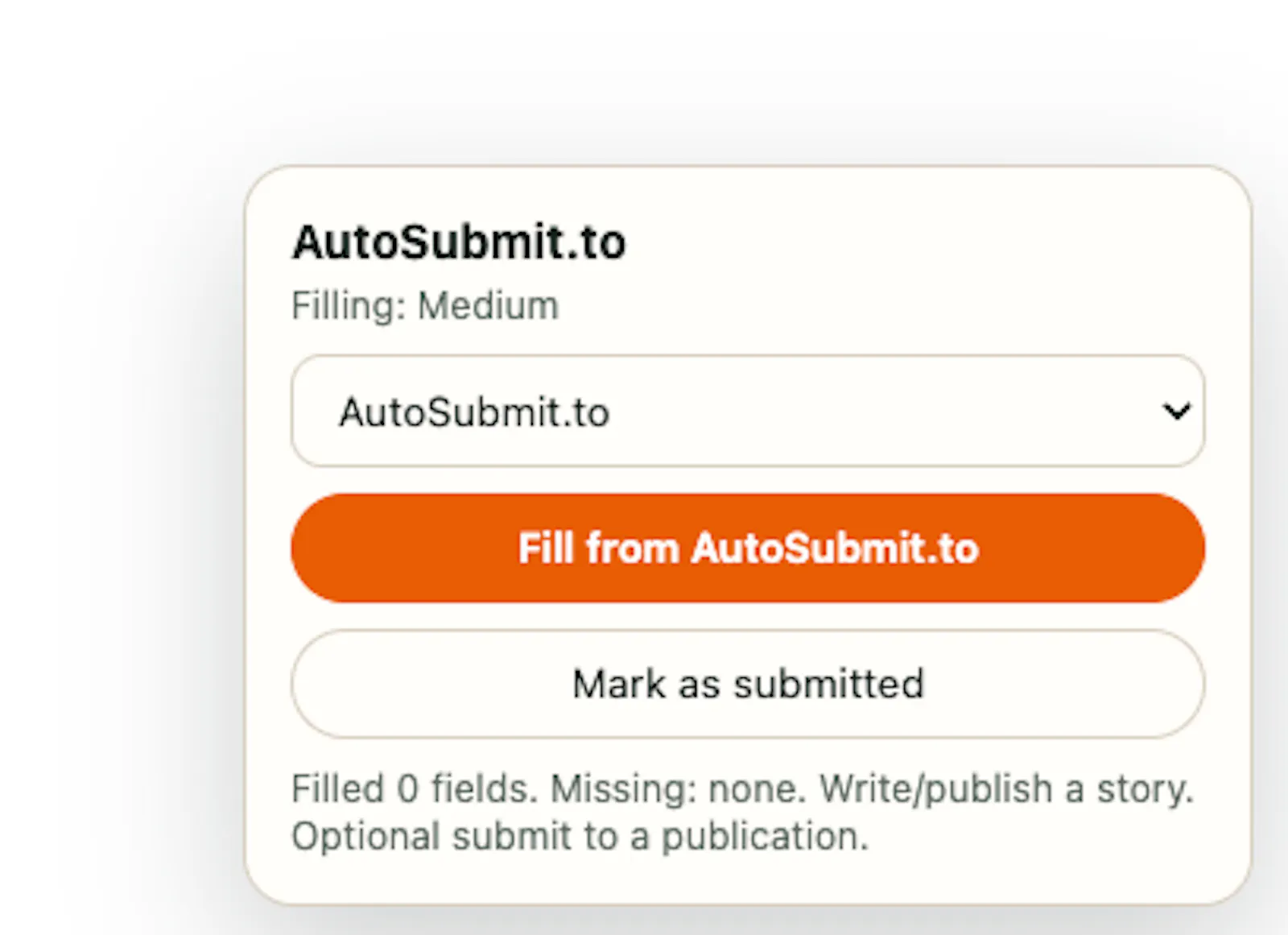Click the Filled 0 fields status text
This screenshot has width=1288, height=935.
tap(742, 812)
